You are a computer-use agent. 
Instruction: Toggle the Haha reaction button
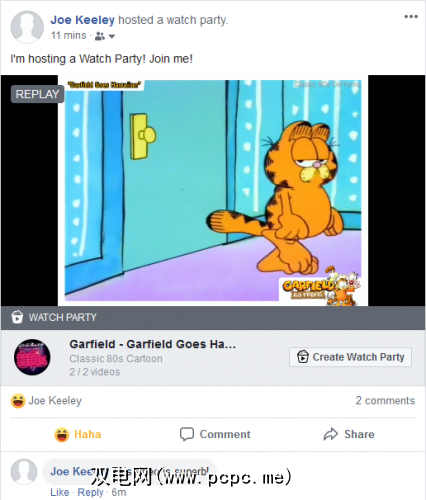point(78,434)
